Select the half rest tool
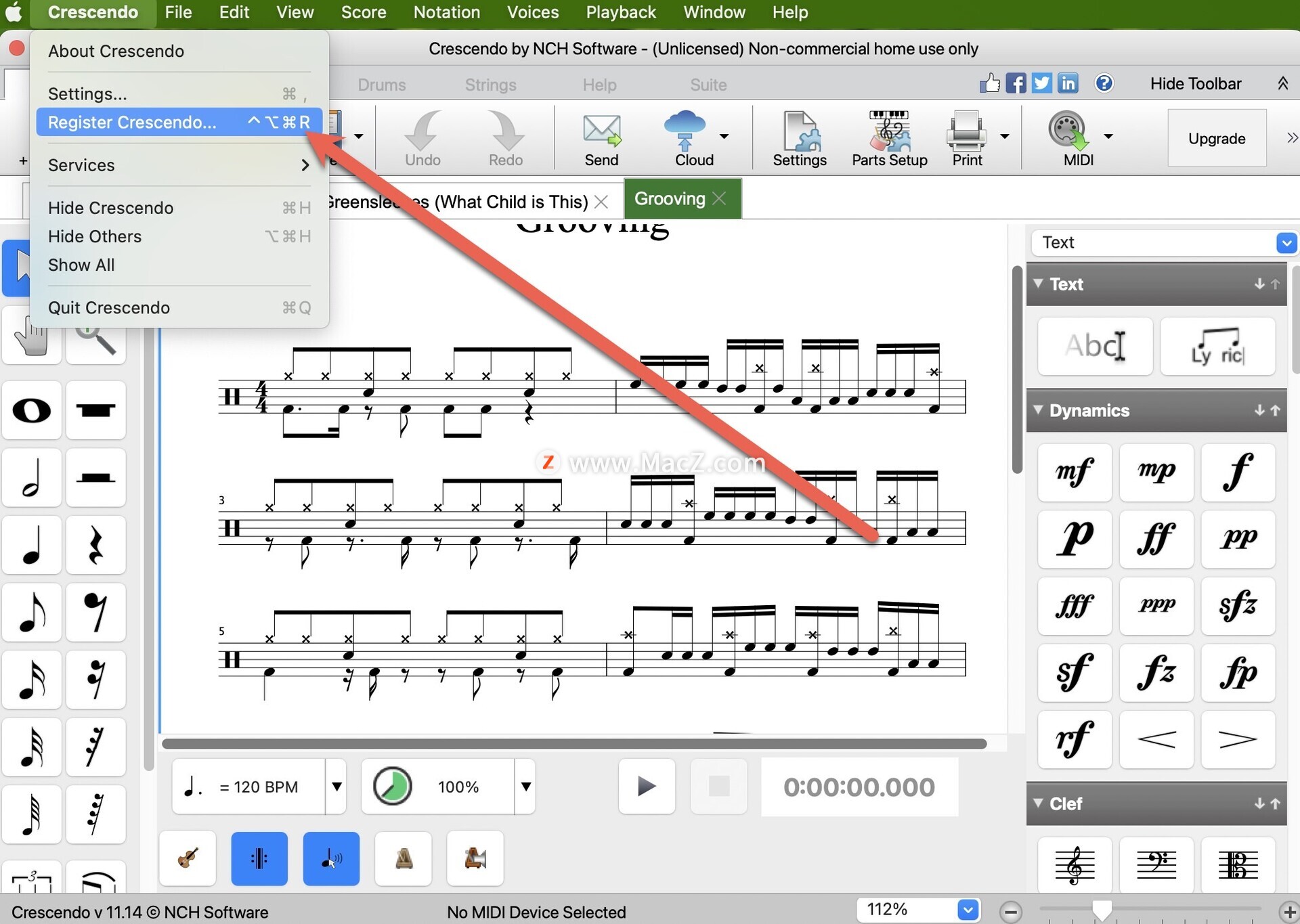This screenshot has width=1300, height=924. point(95,477)
